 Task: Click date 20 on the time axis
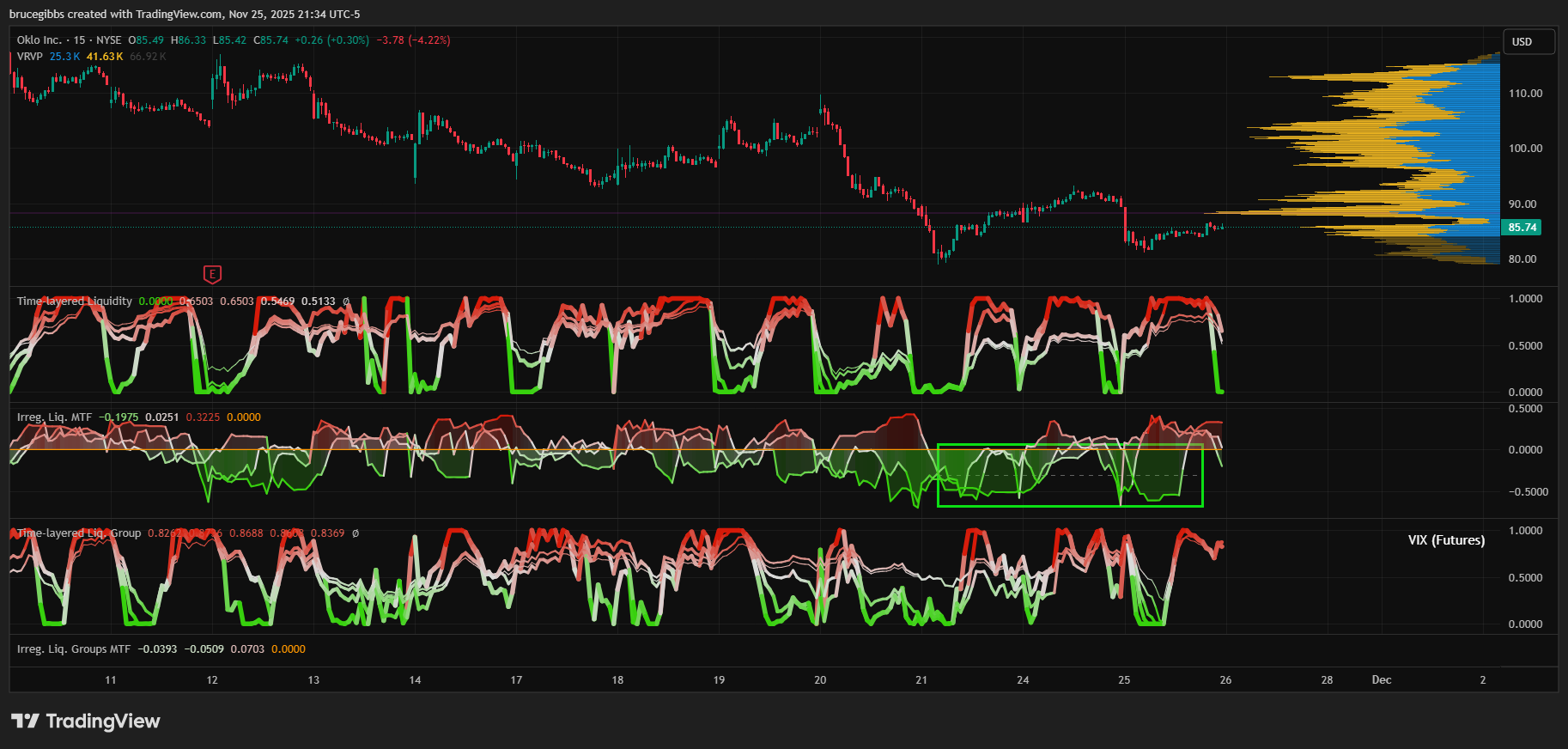tap(820, 680)
